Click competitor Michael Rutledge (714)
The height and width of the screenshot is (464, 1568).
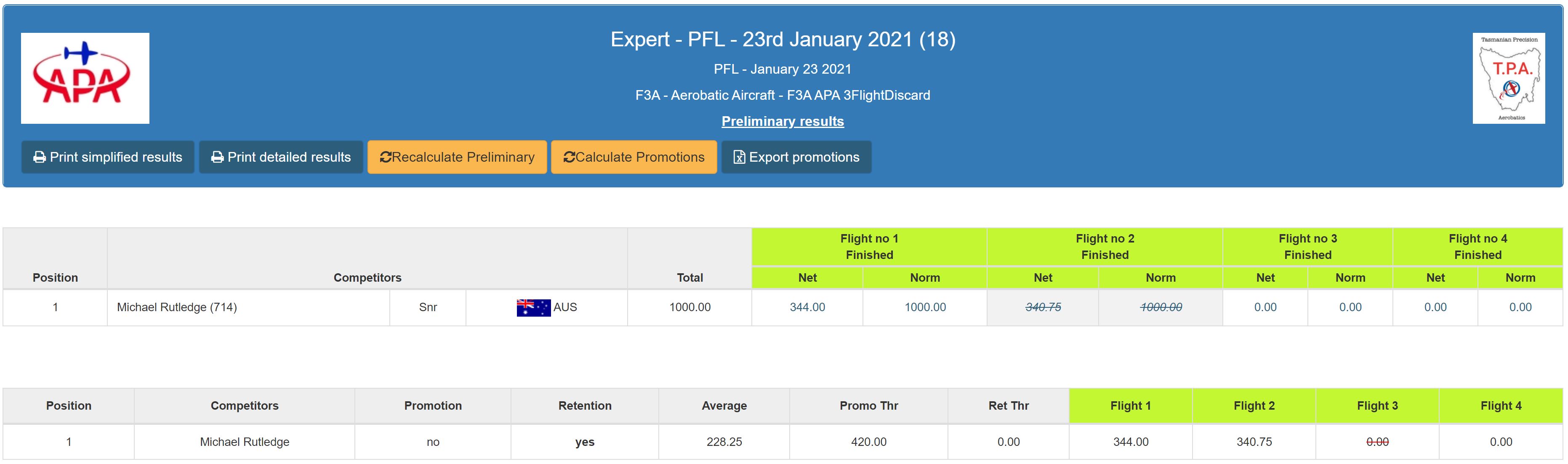coord(176,307)
